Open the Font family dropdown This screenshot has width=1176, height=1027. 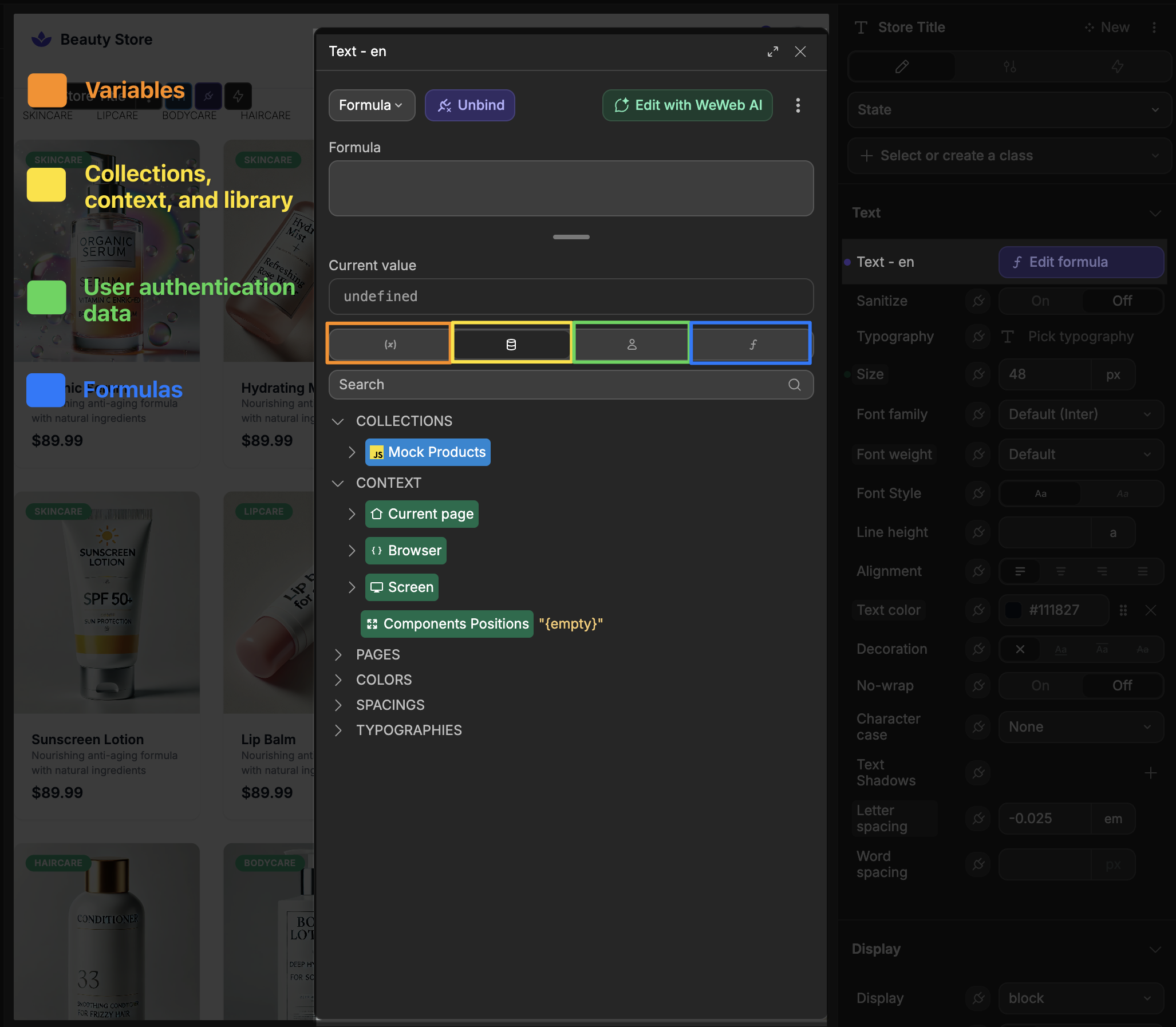[x=1080, y=414]
